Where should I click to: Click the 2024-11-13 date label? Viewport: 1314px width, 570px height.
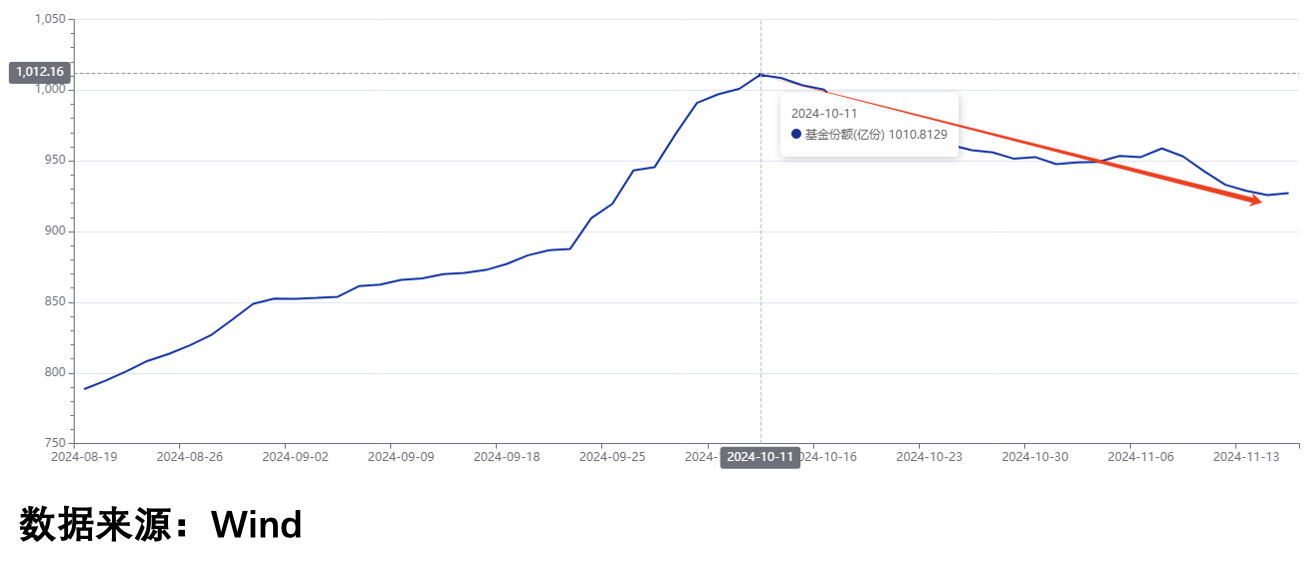(1246, 456)
